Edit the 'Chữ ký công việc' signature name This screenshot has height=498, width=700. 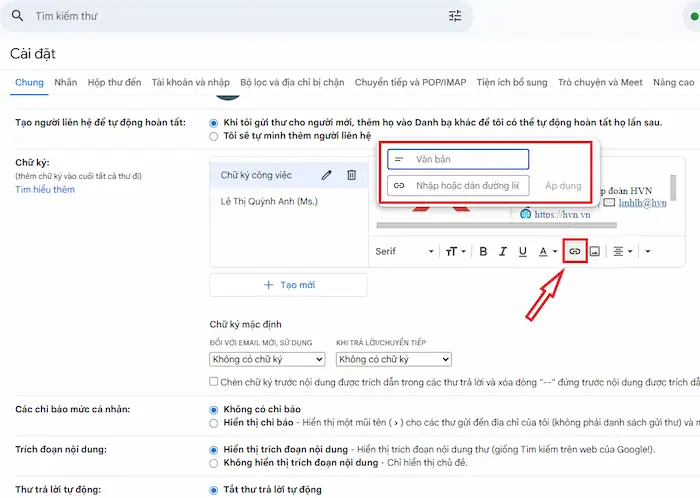[x=326, y=175]
